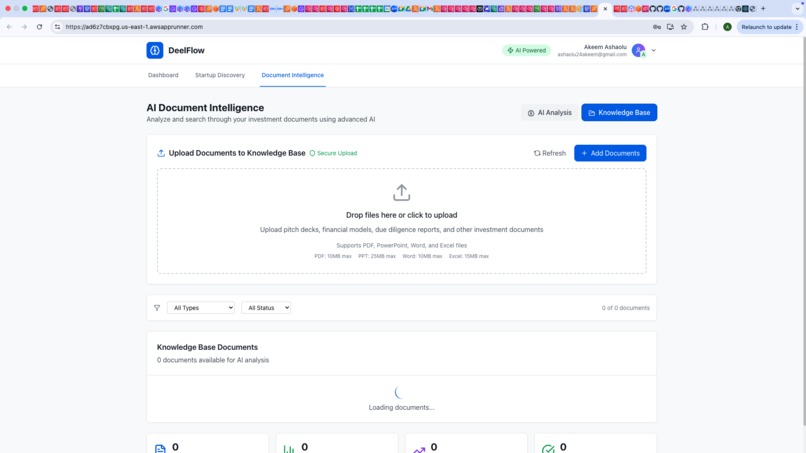Click the user email ashaolu24akeem@gmail.com
Viewport: 806px width, 453px height.
tap(592, 55)
